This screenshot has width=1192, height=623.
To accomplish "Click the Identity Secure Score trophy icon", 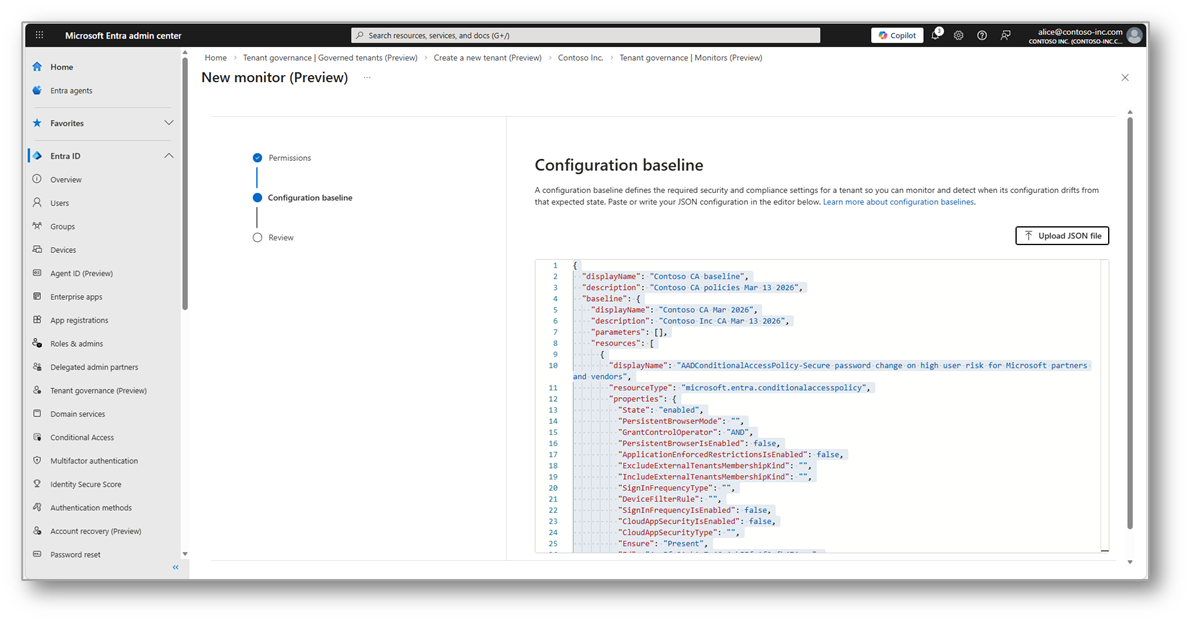I will click(37, 484).
